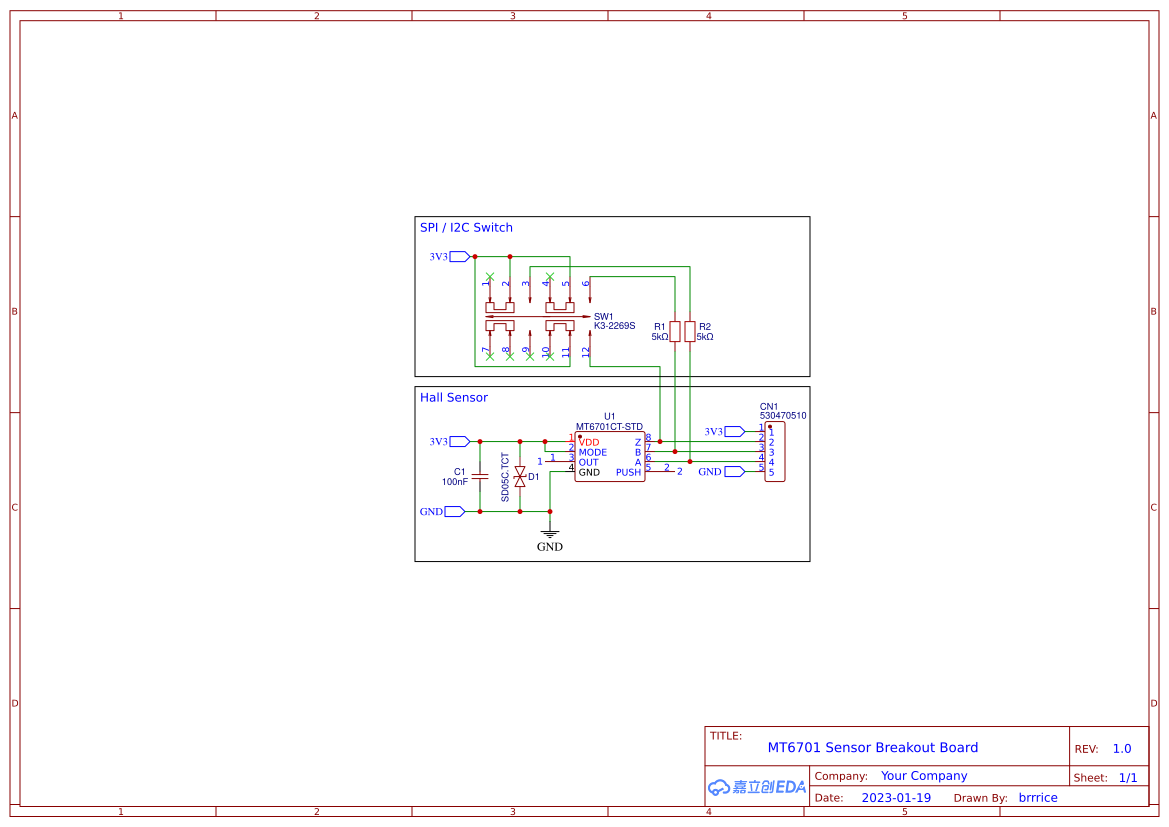Click the Drawn By name brrrice
The width and height of the screenshot is (1169, 827).
pos(1037,797)
